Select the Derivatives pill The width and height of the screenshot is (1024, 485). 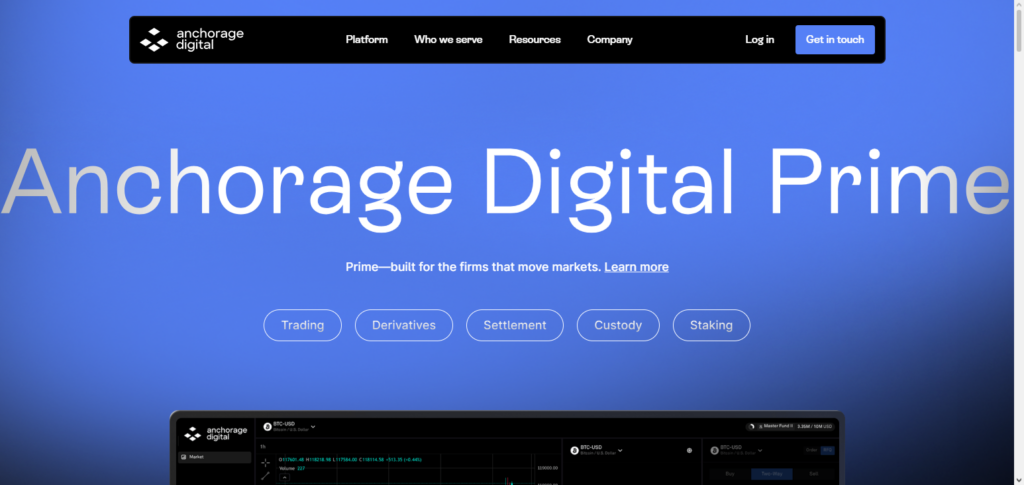(404, 325)
